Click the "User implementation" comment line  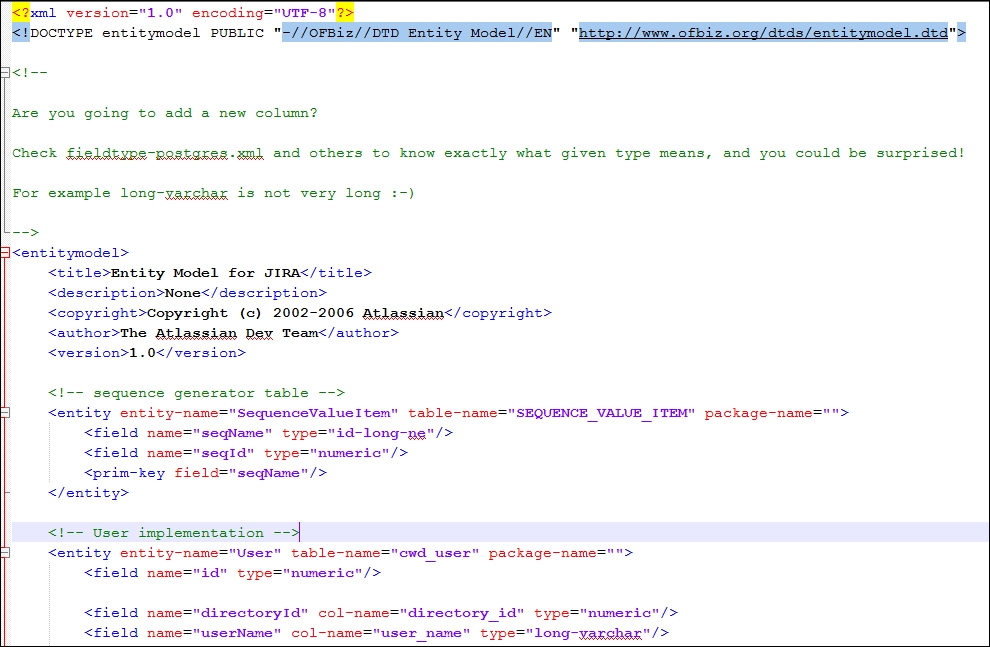[x=174, y=533]
